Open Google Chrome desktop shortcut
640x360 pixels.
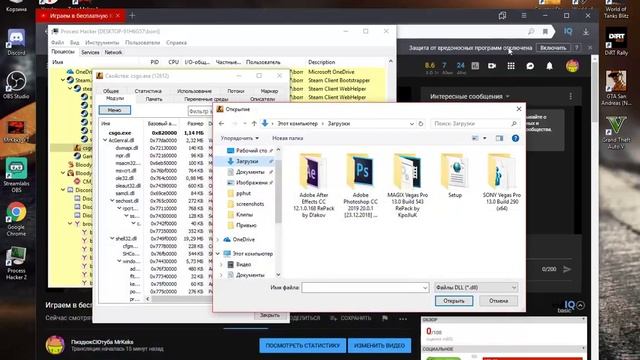[x=16, y=219]
